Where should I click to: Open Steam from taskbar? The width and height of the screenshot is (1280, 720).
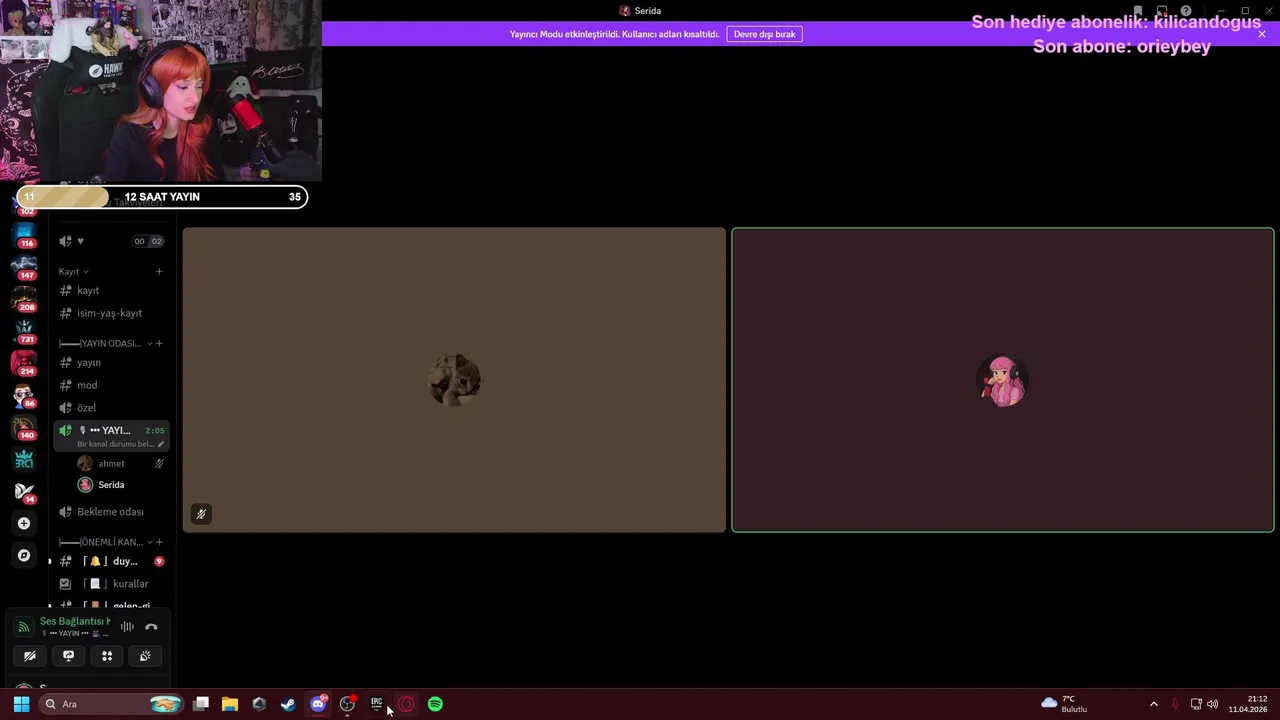click(288, 704)
